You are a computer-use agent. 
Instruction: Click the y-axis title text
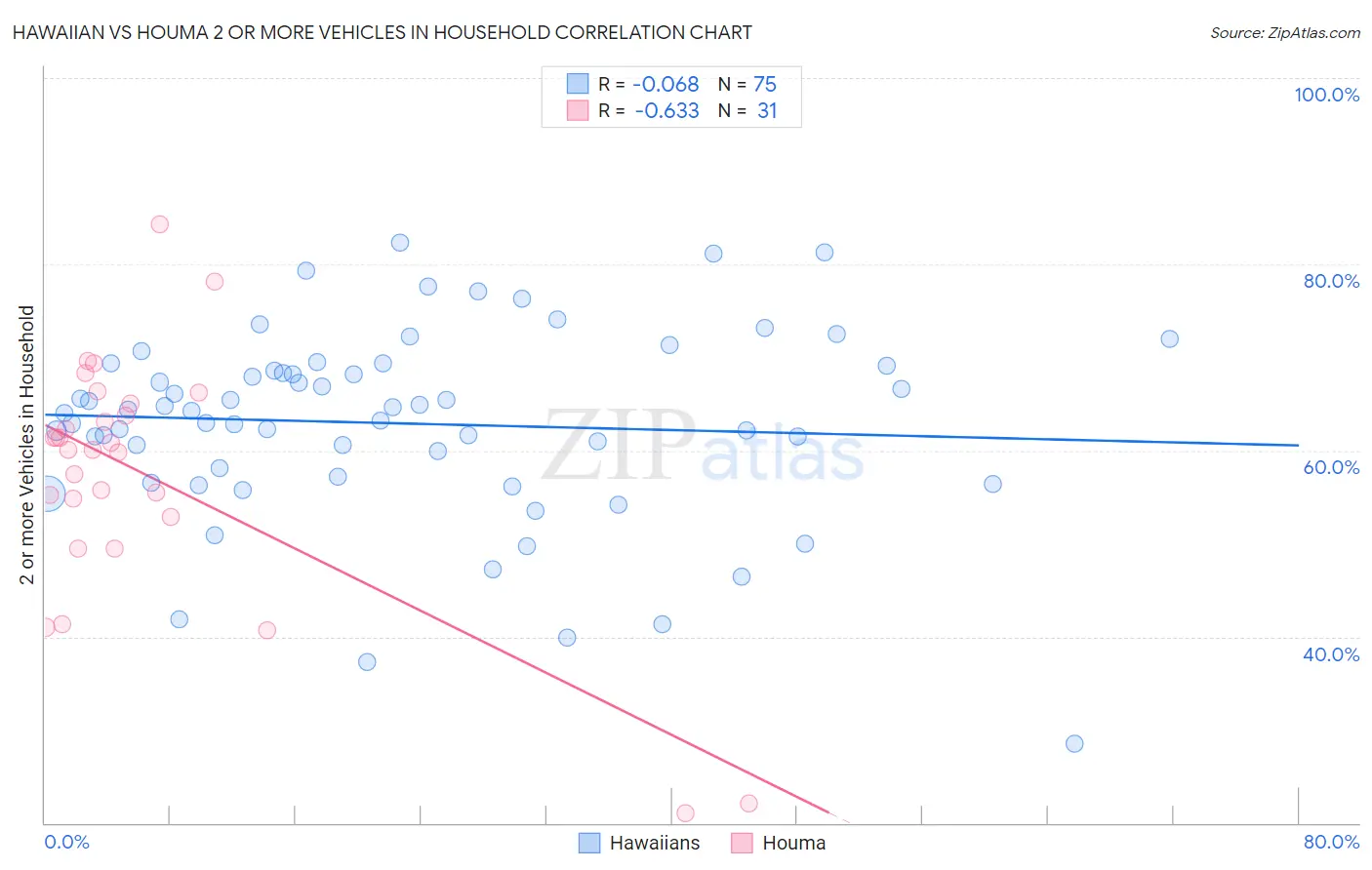coord(26,445)
